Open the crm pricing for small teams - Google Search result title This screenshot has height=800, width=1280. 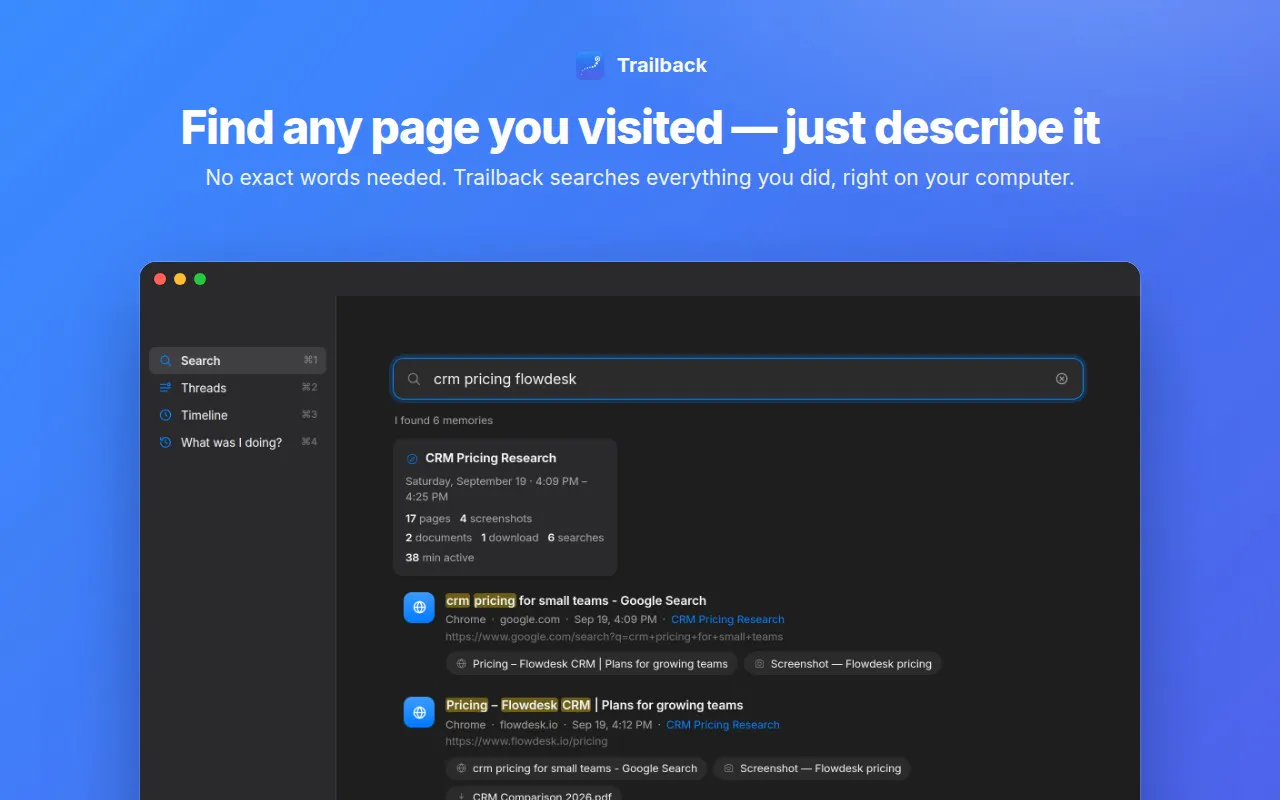tap(576, 601)
